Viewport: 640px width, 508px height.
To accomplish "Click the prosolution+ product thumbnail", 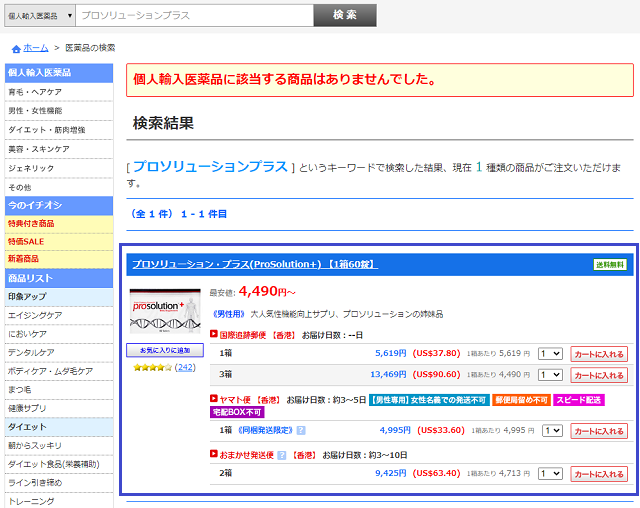I will pos(165,311).
